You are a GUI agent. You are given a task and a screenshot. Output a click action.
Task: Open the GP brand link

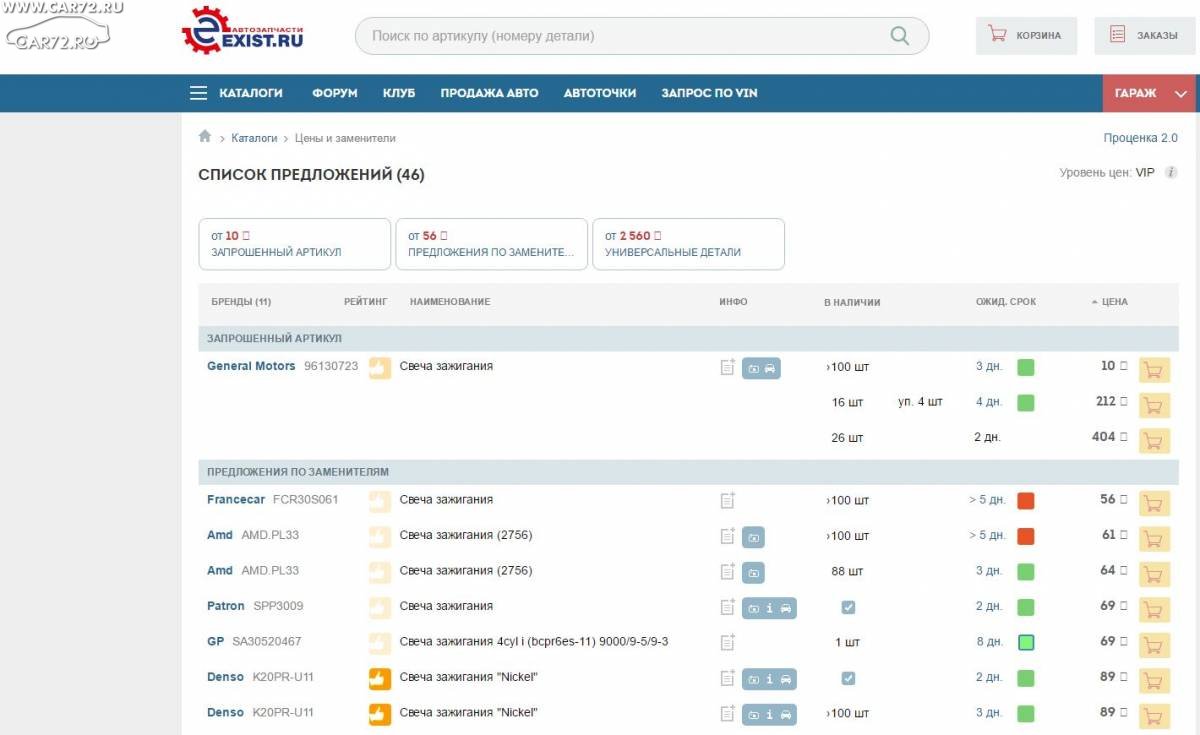click(215, 641)
